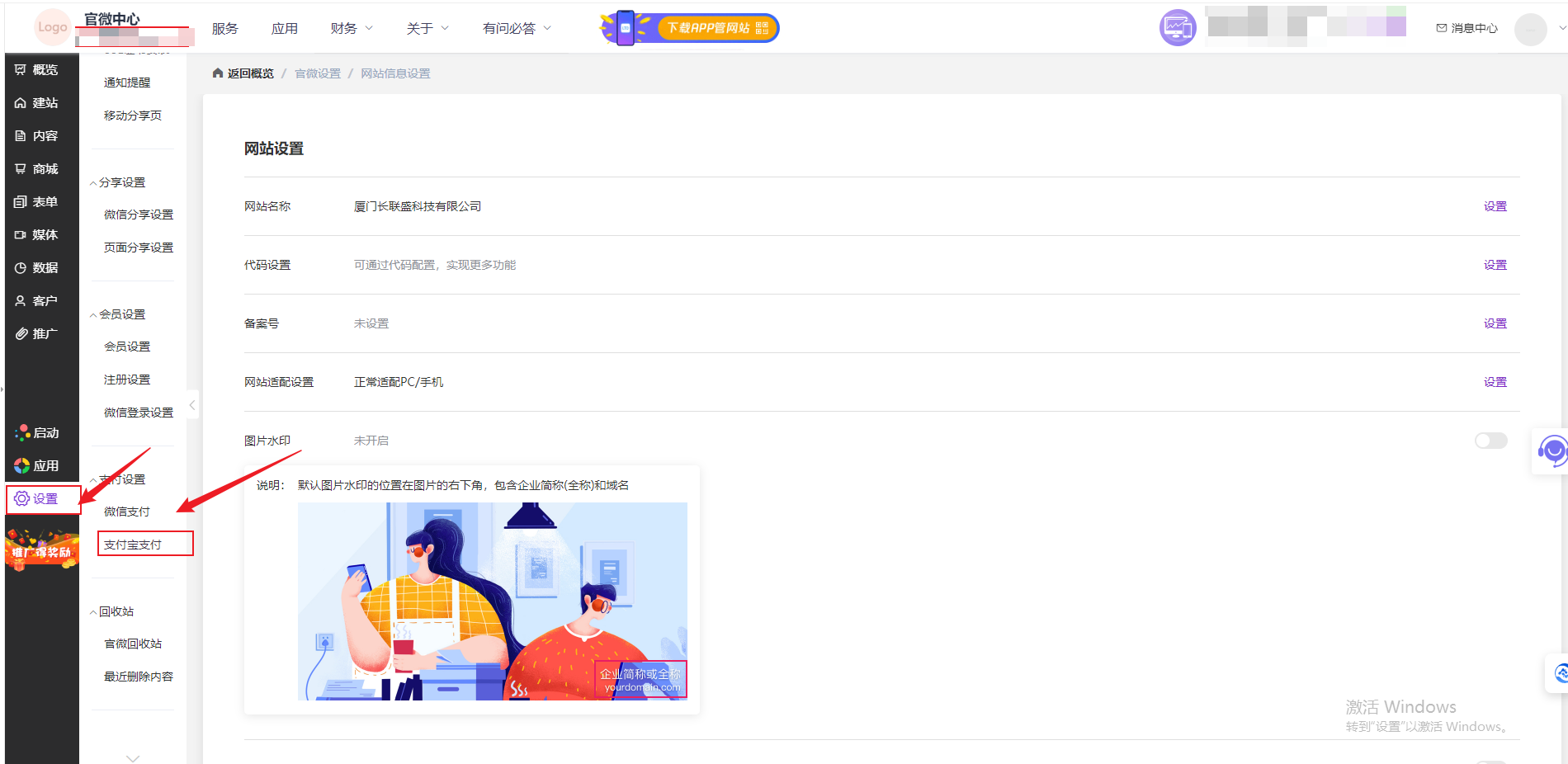
Task: Select 通知提醒 in the settings submenu
Action: pos(127,83)
